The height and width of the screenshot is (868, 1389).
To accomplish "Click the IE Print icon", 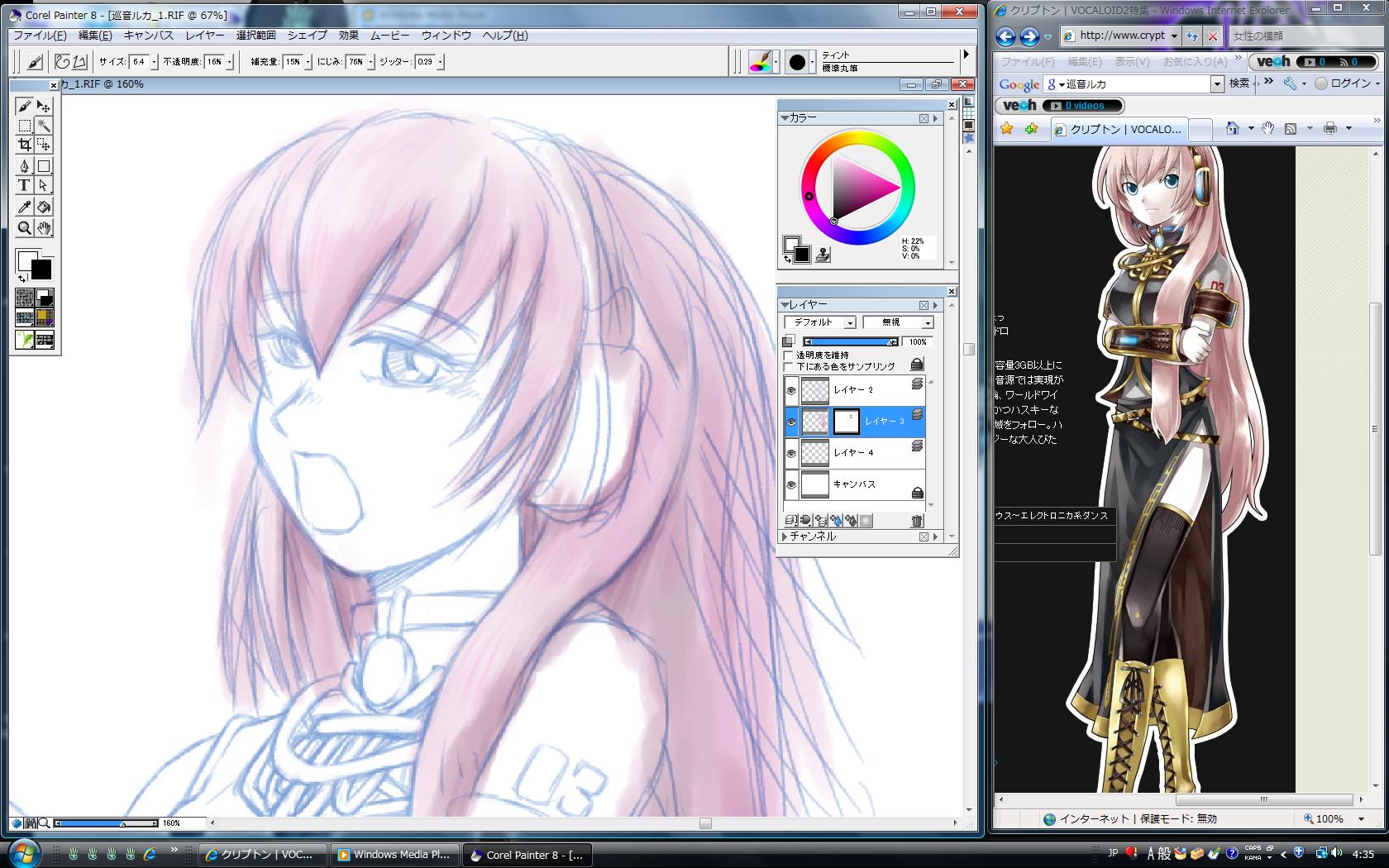I will (1330, 128).
